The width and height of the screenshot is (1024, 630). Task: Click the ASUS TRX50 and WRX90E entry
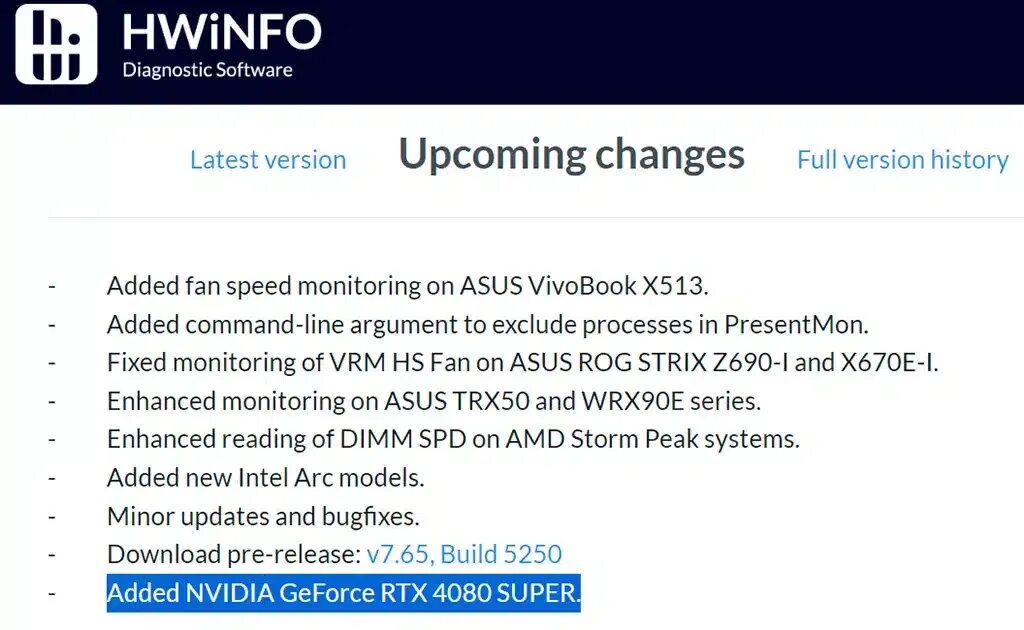(x=433, y=401)
